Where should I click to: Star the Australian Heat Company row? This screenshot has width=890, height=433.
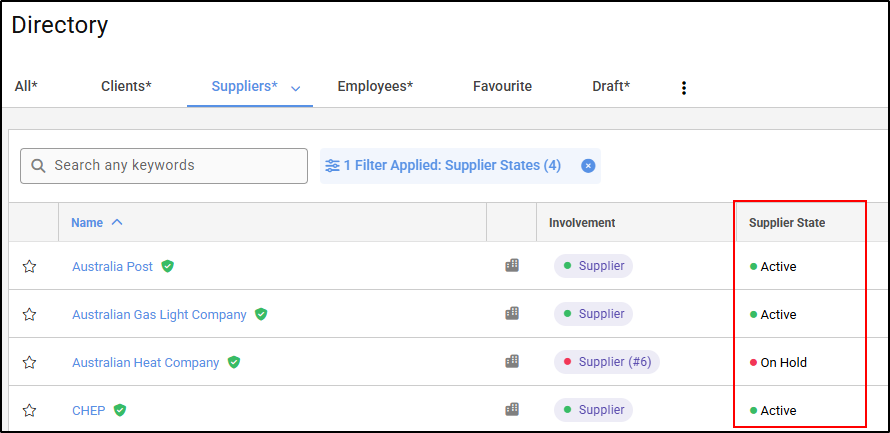(x=29, y=362)
